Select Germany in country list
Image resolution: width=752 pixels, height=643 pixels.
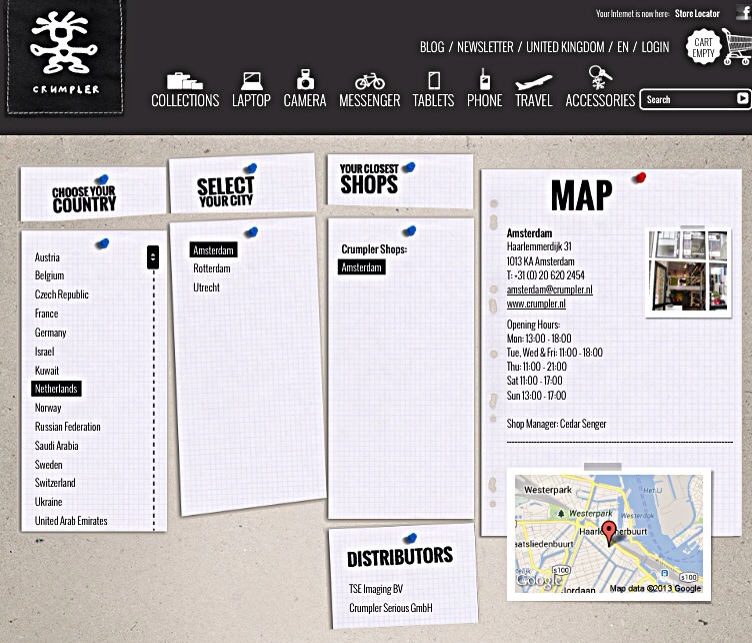(x=50, y=333)
